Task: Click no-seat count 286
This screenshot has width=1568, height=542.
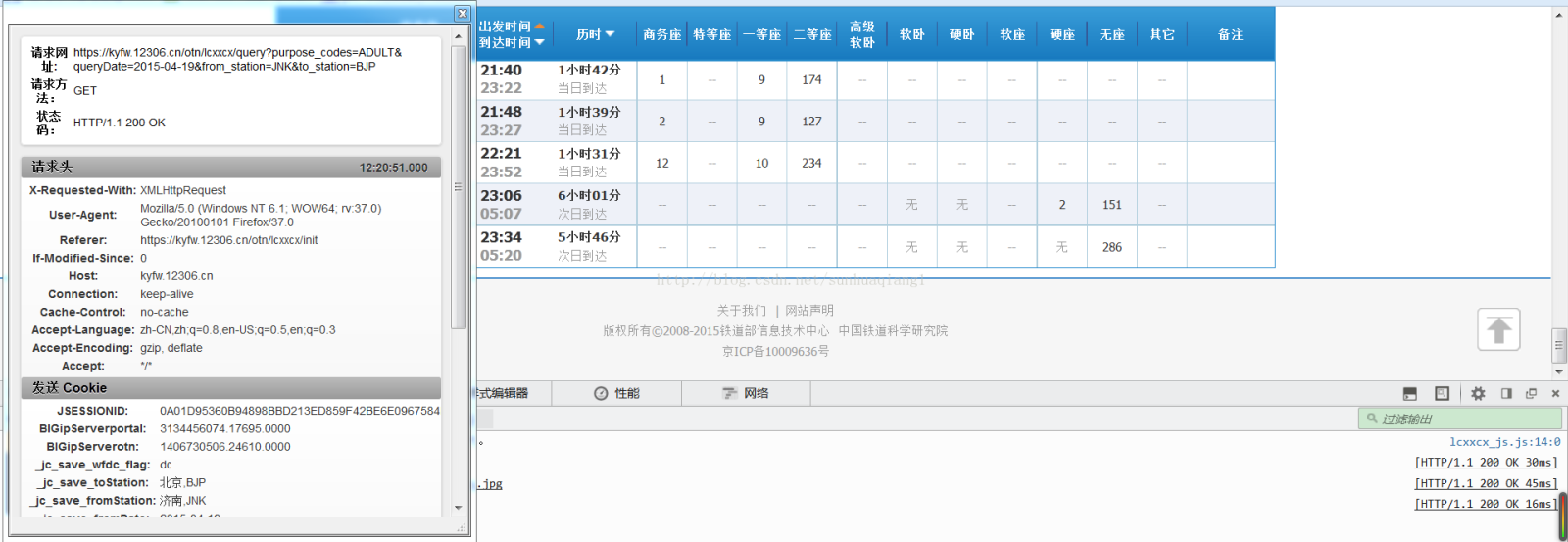Action: [x=1112, y=247]
